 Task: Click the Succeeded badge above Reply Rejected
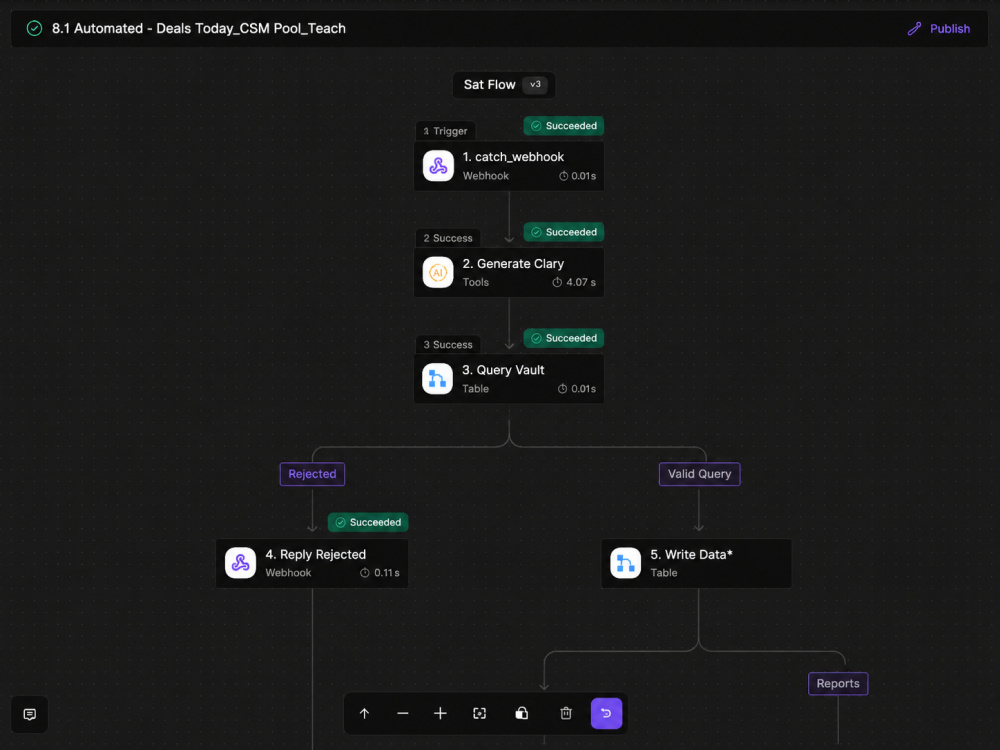pos(368,522)
